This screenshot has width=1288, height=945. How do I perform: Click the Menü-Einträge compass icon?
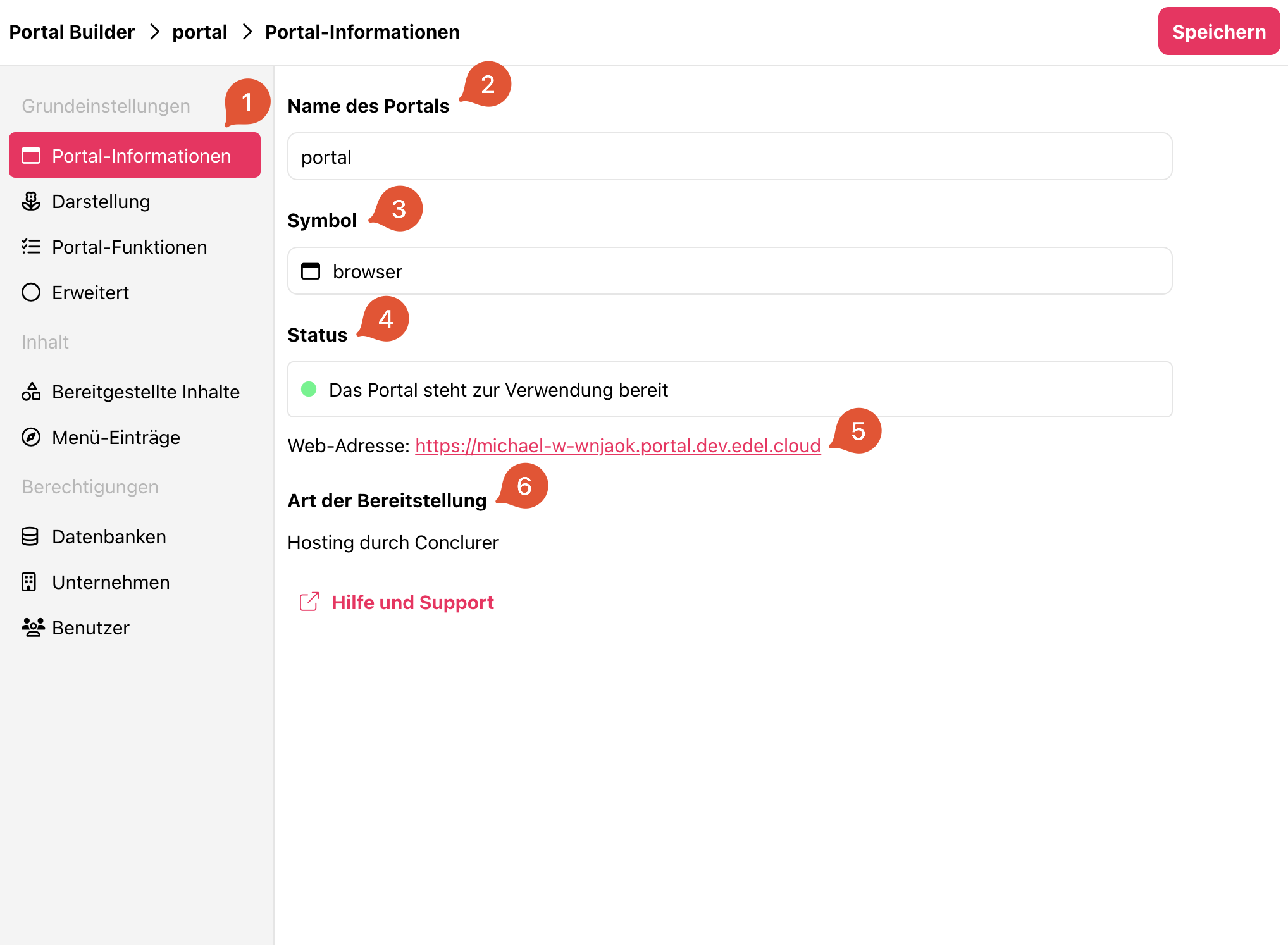(31, 437)
